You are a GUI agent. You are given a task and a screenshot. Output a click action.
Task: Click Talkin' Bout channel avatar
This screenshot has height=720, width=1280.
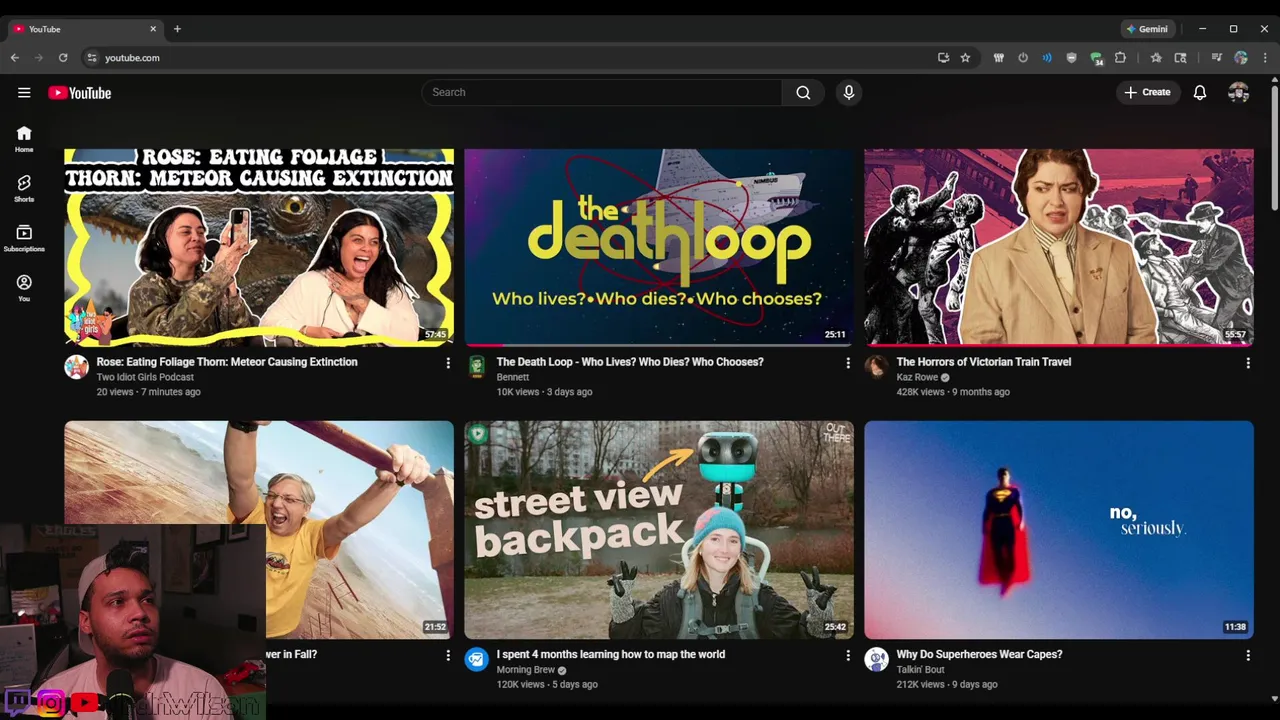877,659
